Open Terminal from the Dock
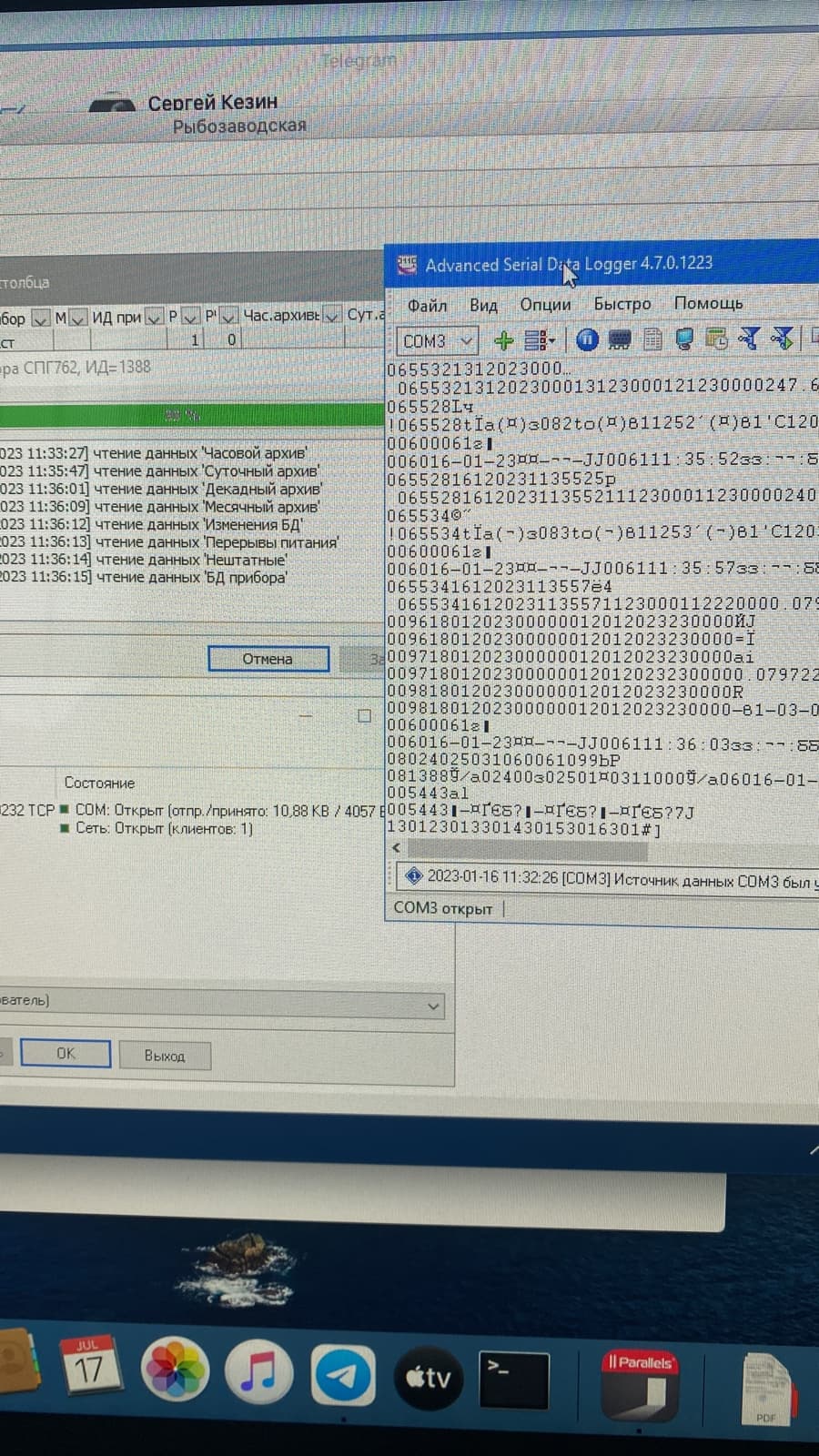Viewport: 819px width, 1456px height. 515,1381
